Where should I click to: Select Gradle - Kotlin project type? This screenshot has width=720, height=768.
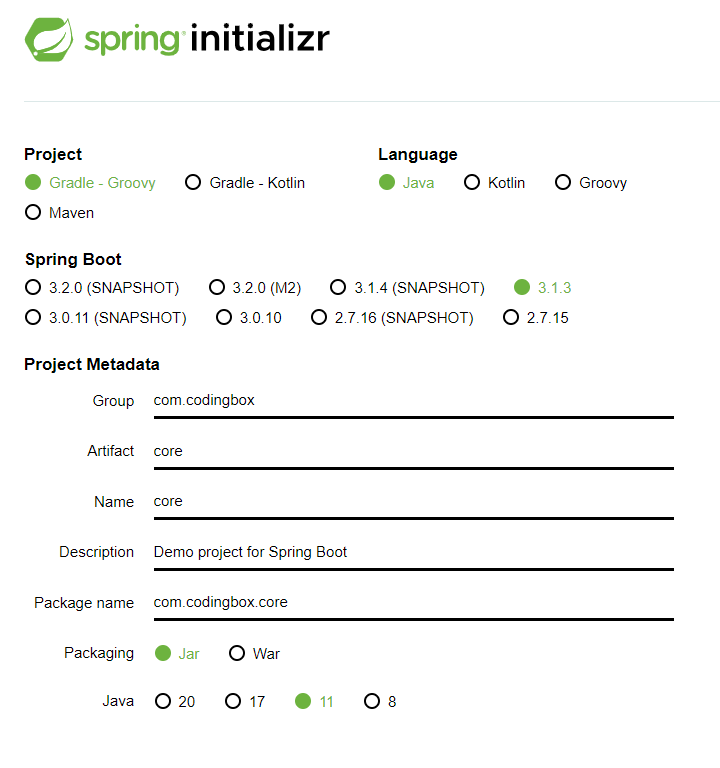tap(245, 183)
